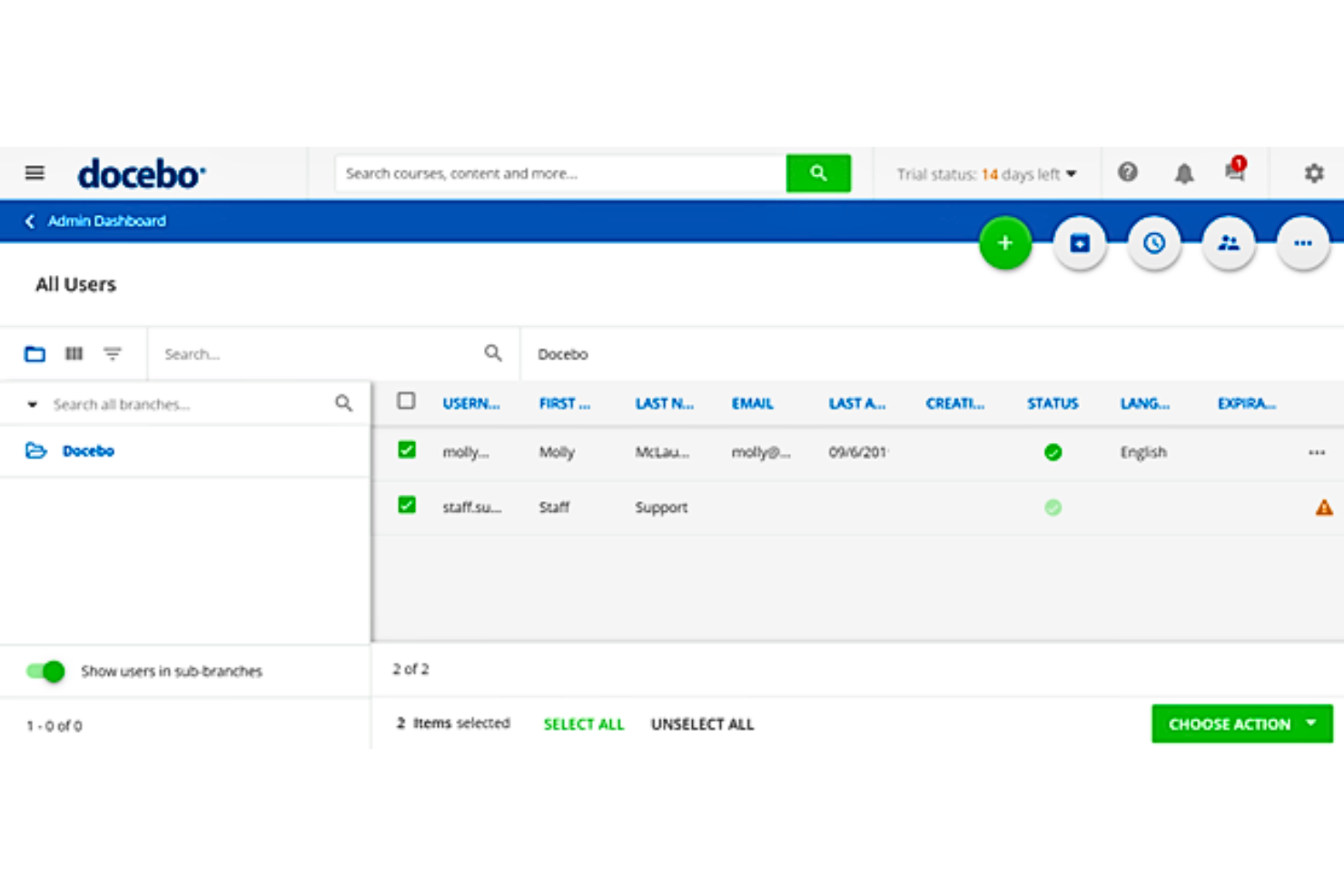This screenshot has width=1344, height=896.
Task: Click the 2 items selected text
Action: [453, 723]
